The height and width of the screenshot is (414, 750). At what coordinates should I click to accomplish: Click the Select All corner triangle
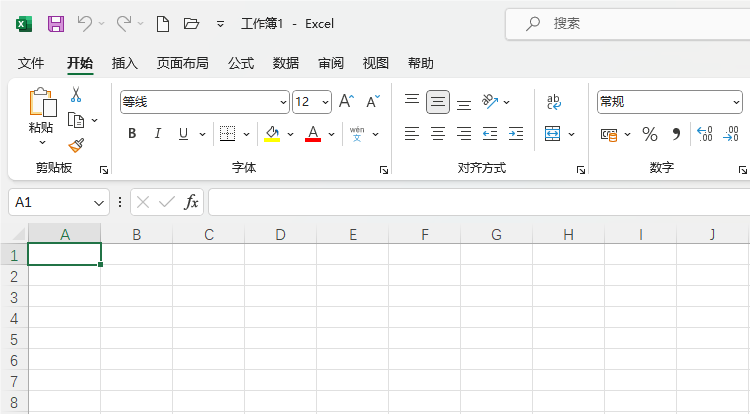pyautogui.click(x=18, y=234)
